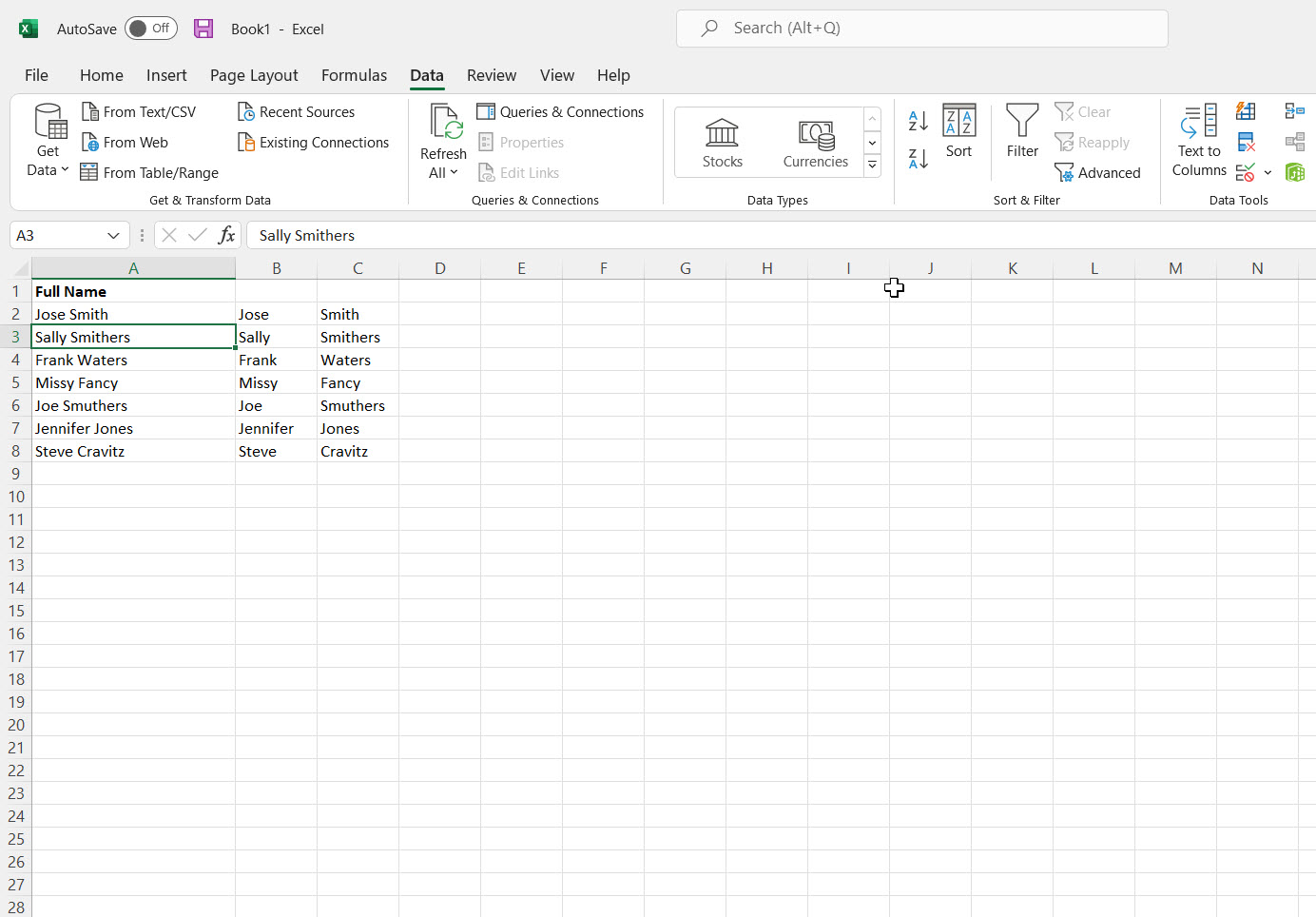Run Flash Fill
The height and width of the screenshot is (917, 1316).
[x=1246, y=111]
